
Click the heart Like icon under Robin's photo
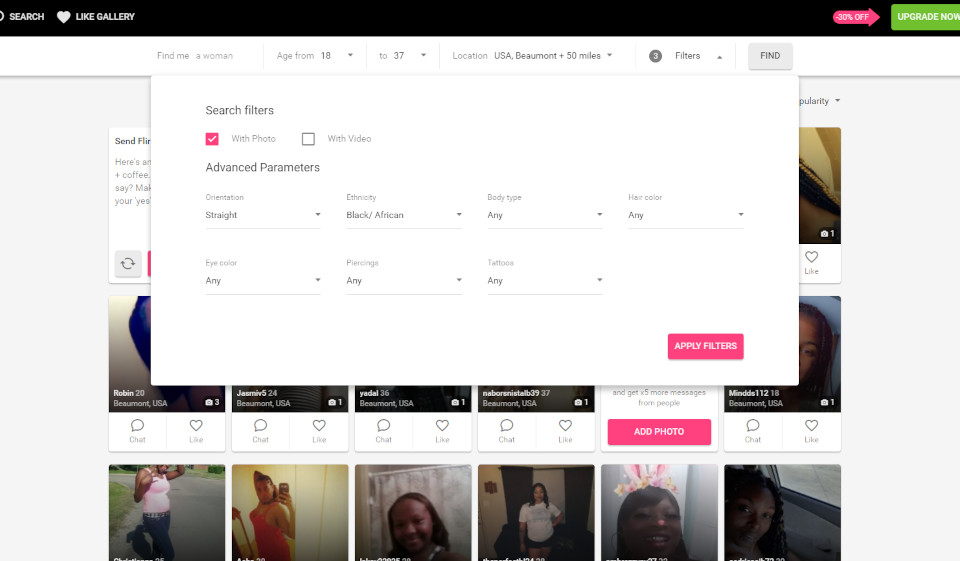[196, 426]
